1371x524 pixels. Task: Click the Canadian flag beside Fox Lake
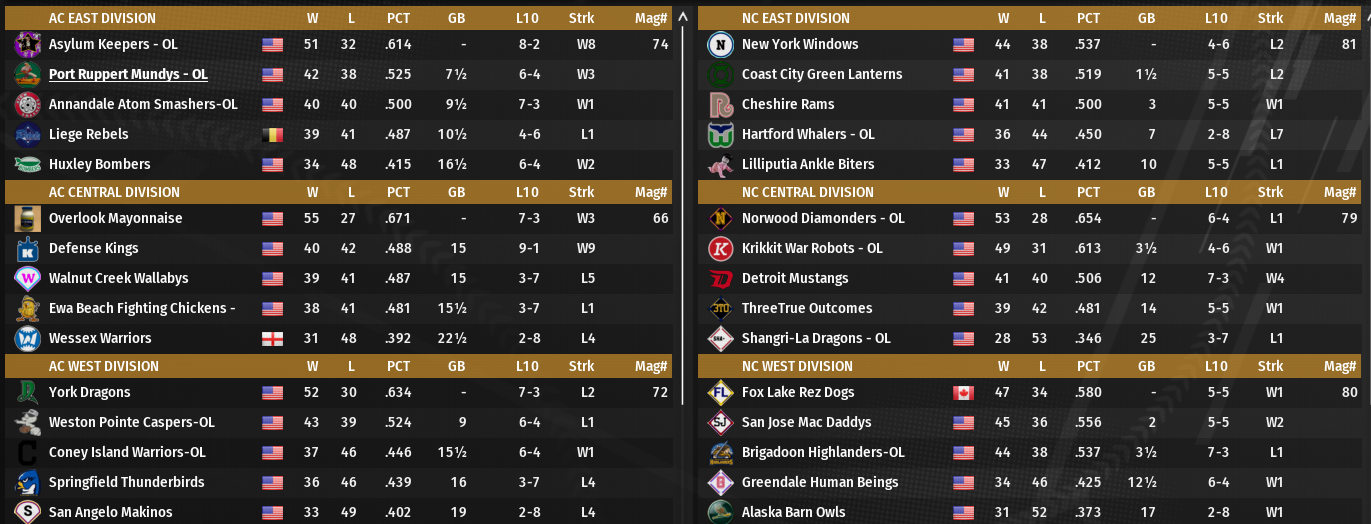point(963,392)
